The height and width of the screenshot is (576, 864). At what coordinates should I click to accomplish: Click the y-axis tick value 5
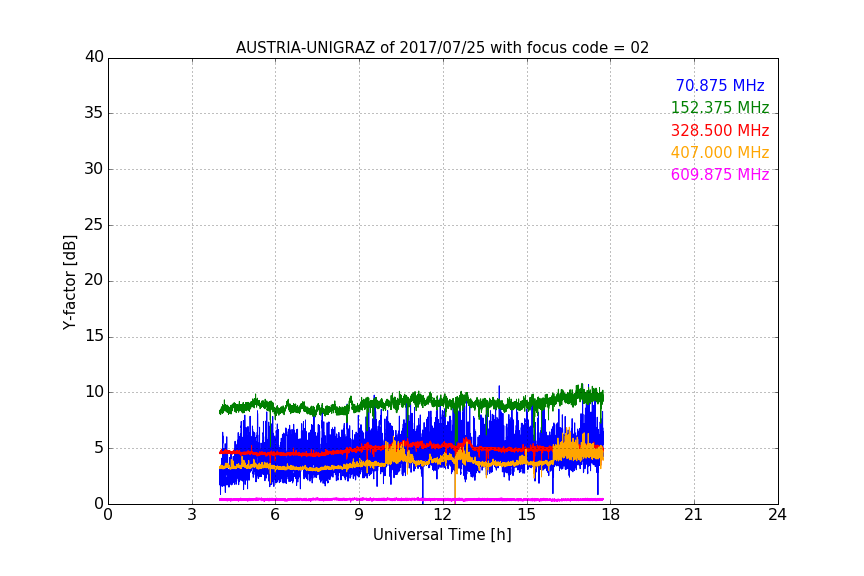99,448
